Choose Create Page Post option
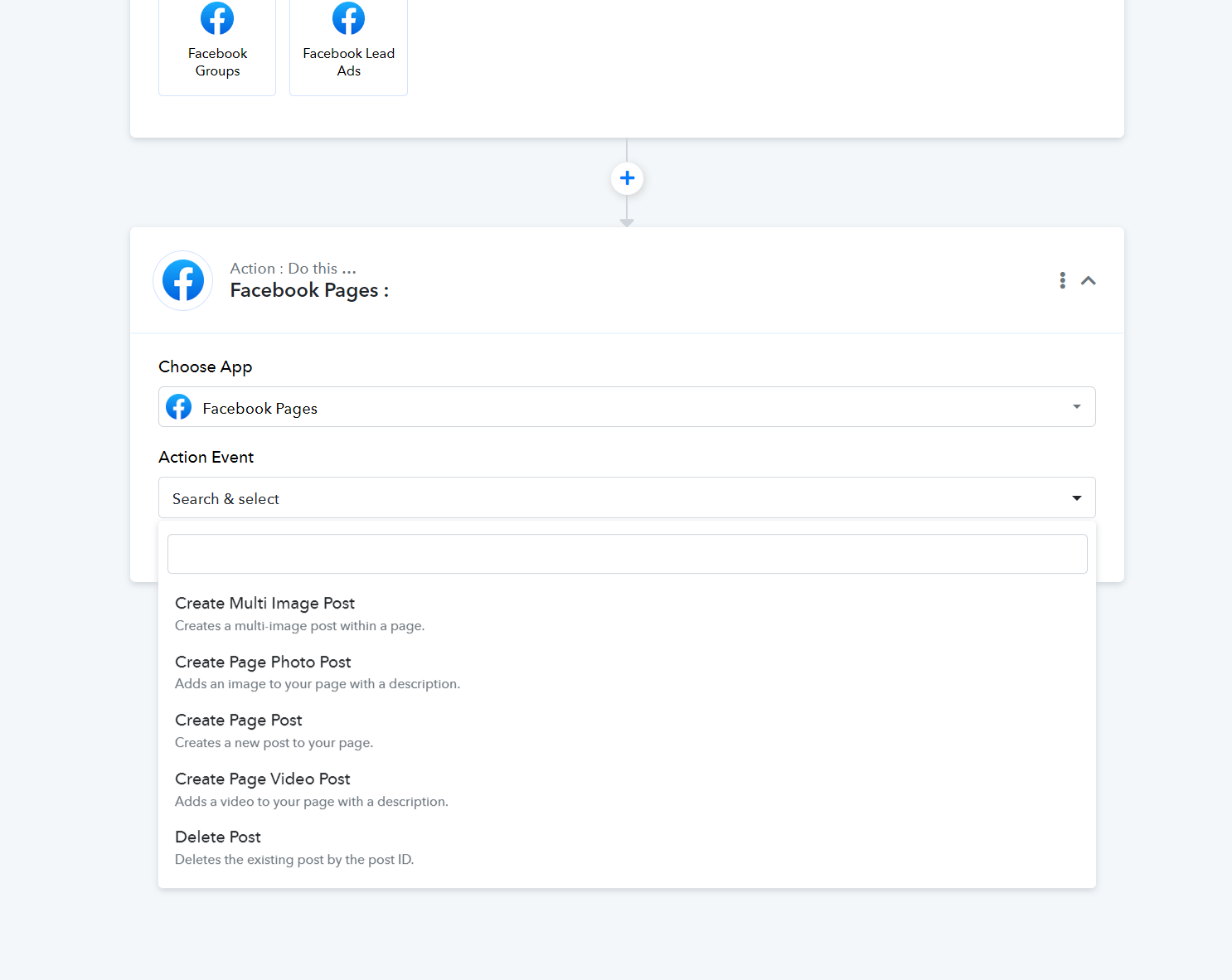Viewport: 1232px width, 980px height. click(627, 730)
